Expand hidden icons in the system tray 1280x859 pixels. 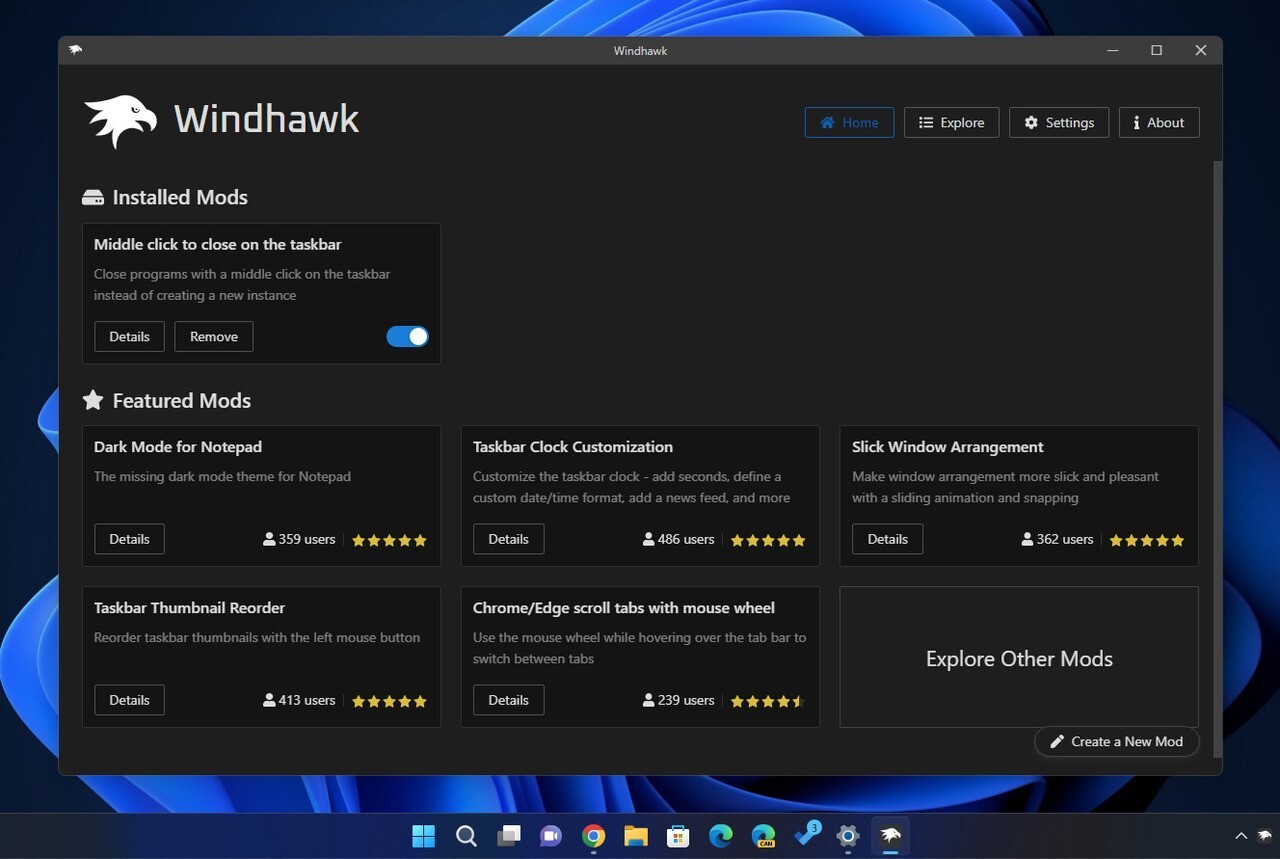click(1241, 836)
